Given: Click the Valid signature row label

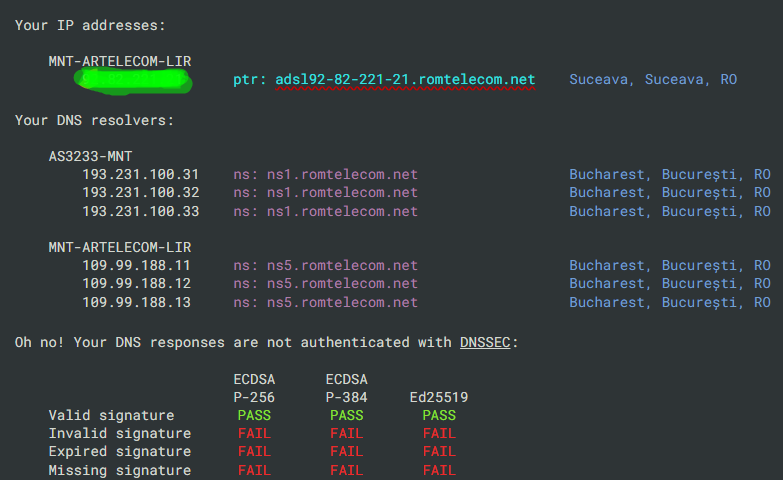Looking at the screenshot, I should click(x=111, y=415).
